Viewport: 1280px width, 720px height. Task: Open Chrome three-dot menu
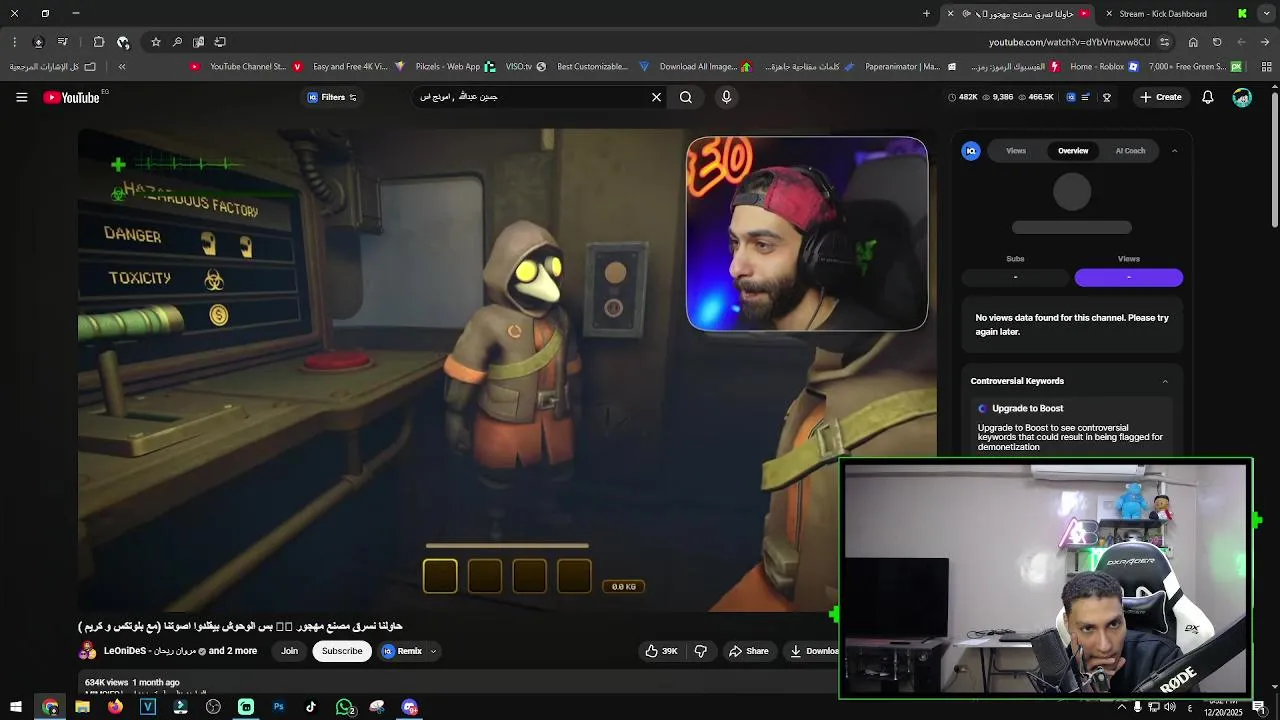click(x=14, y=42)
